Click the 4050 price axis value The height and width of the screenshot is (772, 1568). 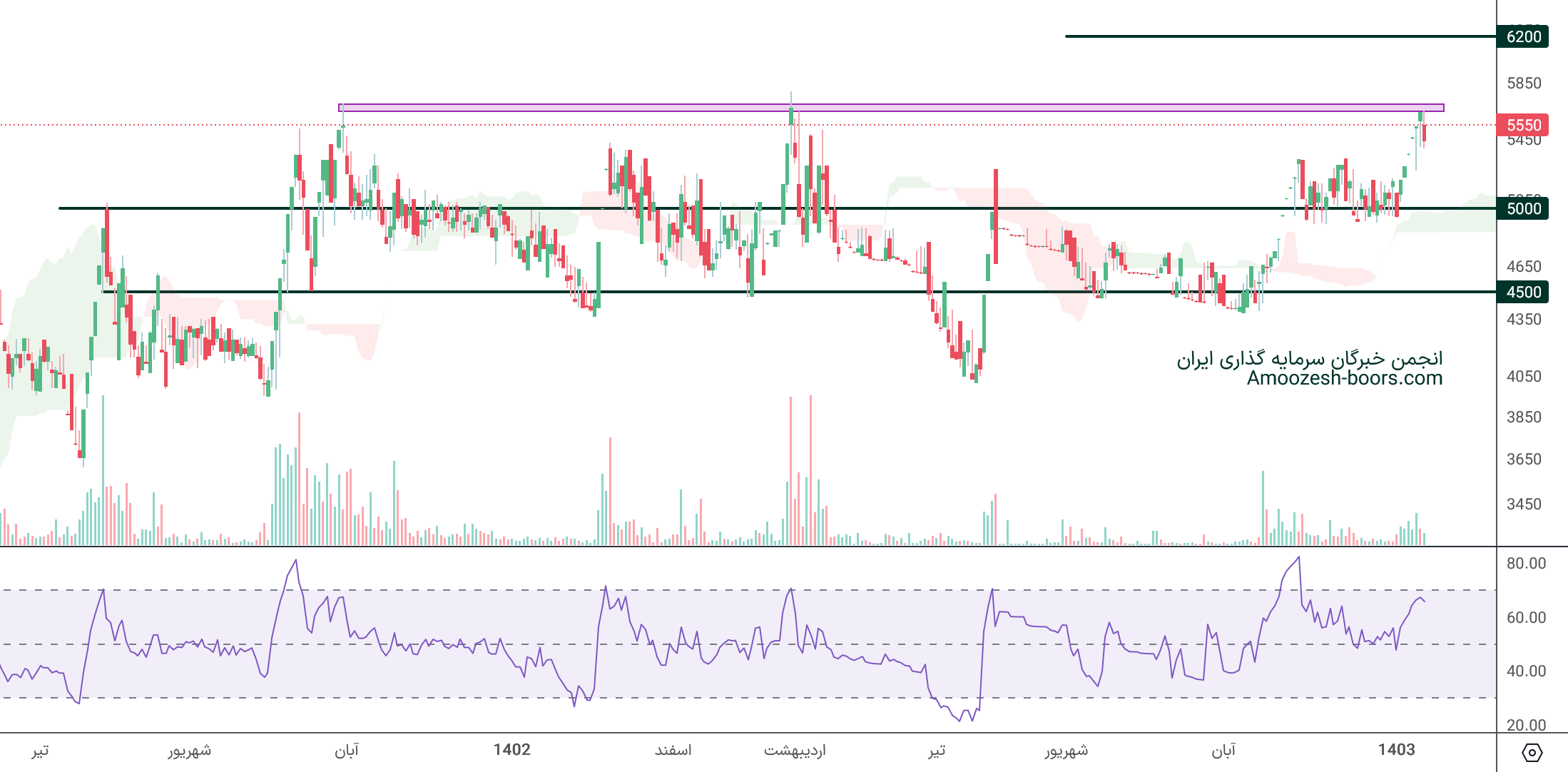[1524, 376]
